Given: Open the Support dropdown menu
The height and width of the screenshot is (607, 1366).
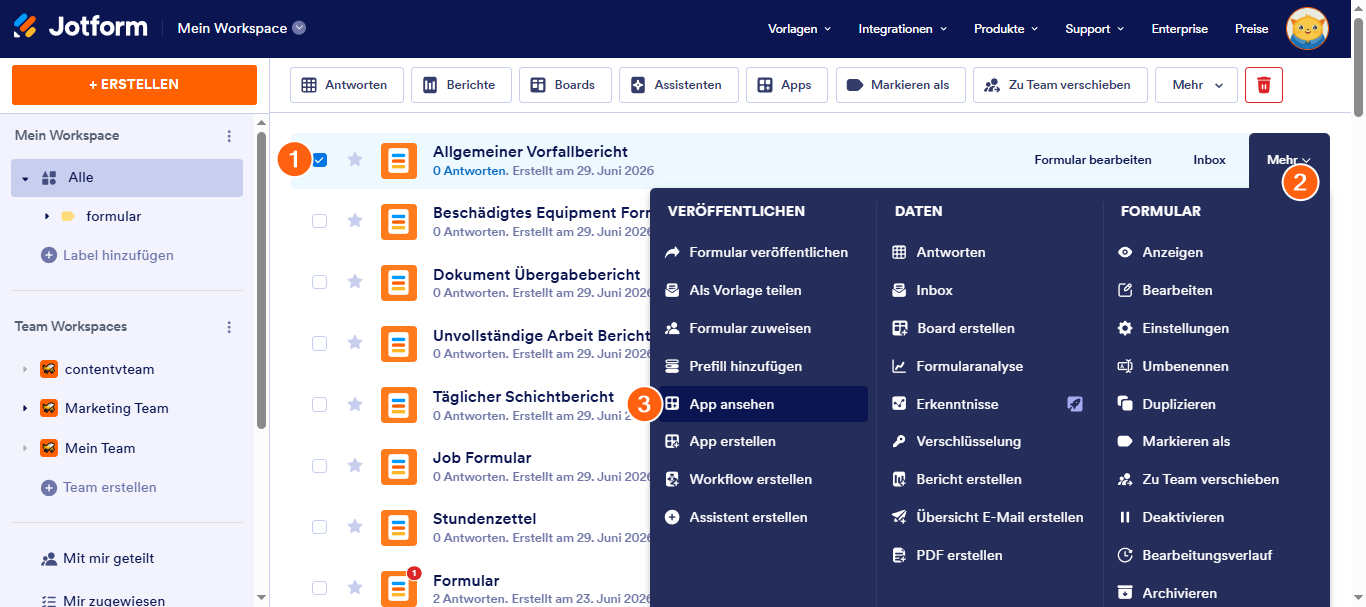Looking at the screenshot, I should coord(1095,29).
